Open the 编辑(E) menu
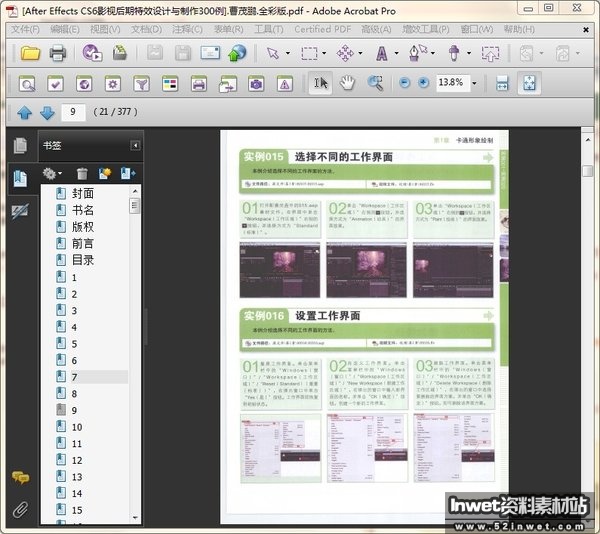Image resolution: width=600 pixels, height=534 pixels. tap(65, 29)
